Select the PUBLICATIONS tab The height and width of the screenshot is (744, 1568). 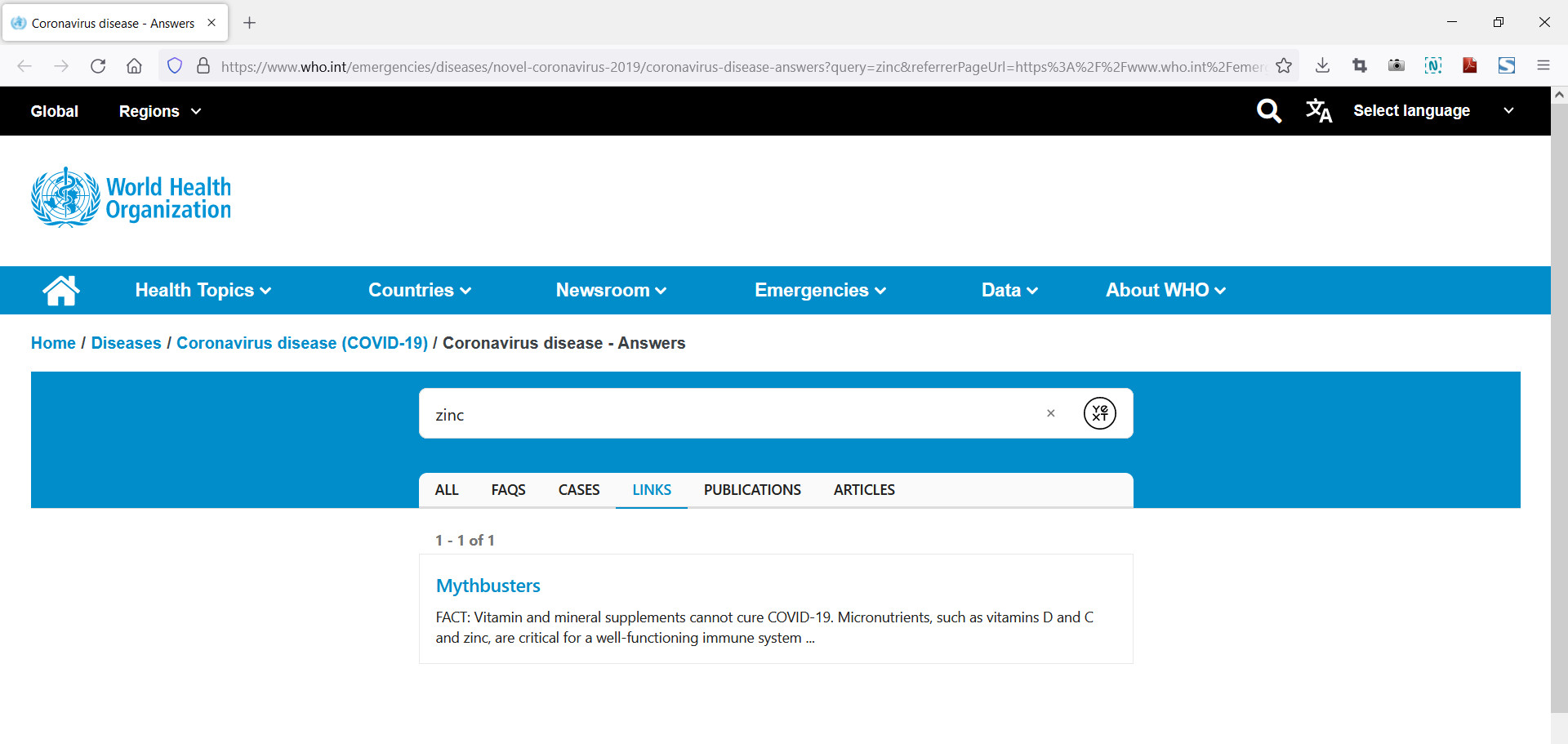[752, 490]
